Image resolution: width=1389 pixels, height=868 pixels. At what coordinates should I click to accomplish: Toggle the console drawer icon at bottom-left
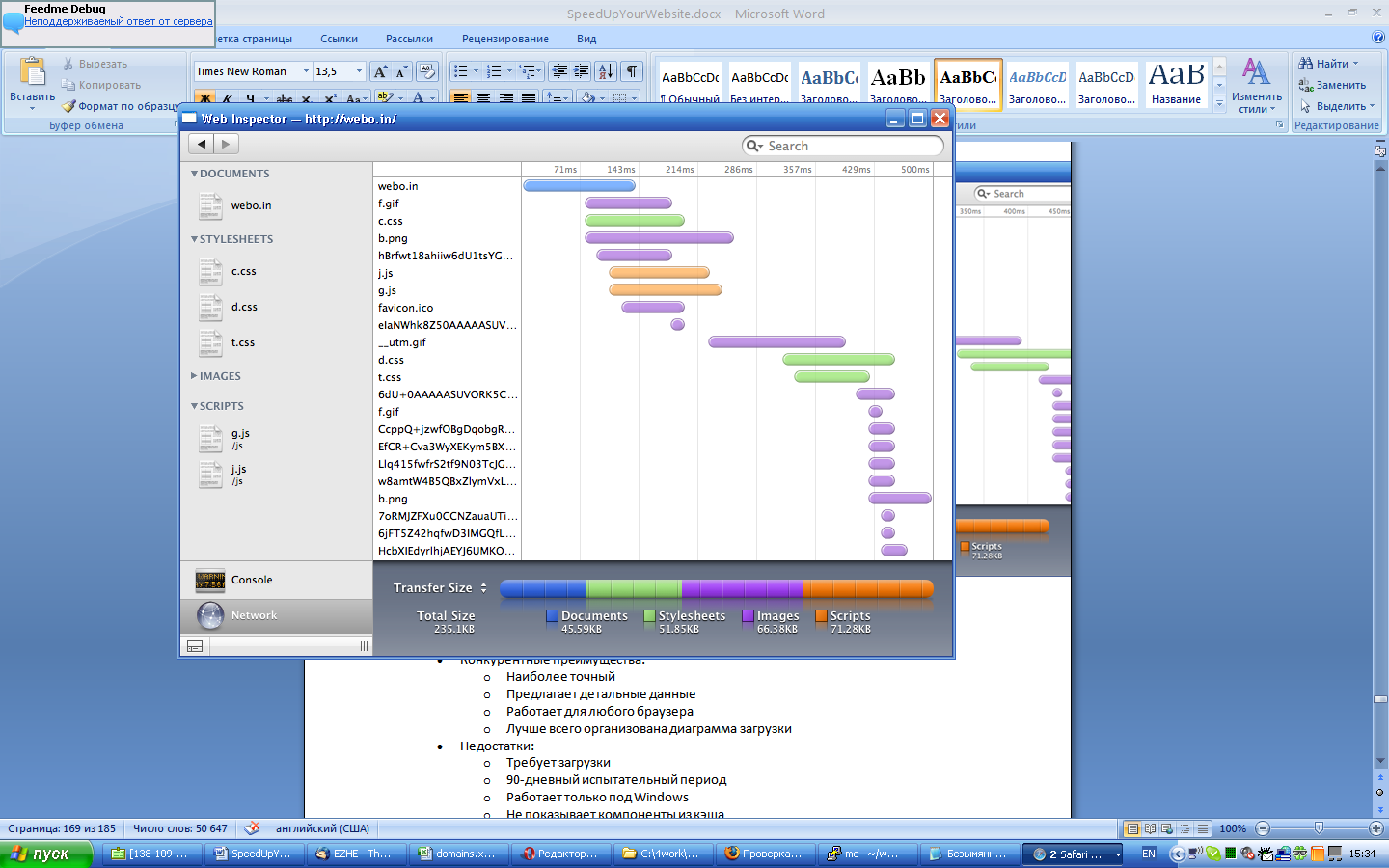(195, 646)
